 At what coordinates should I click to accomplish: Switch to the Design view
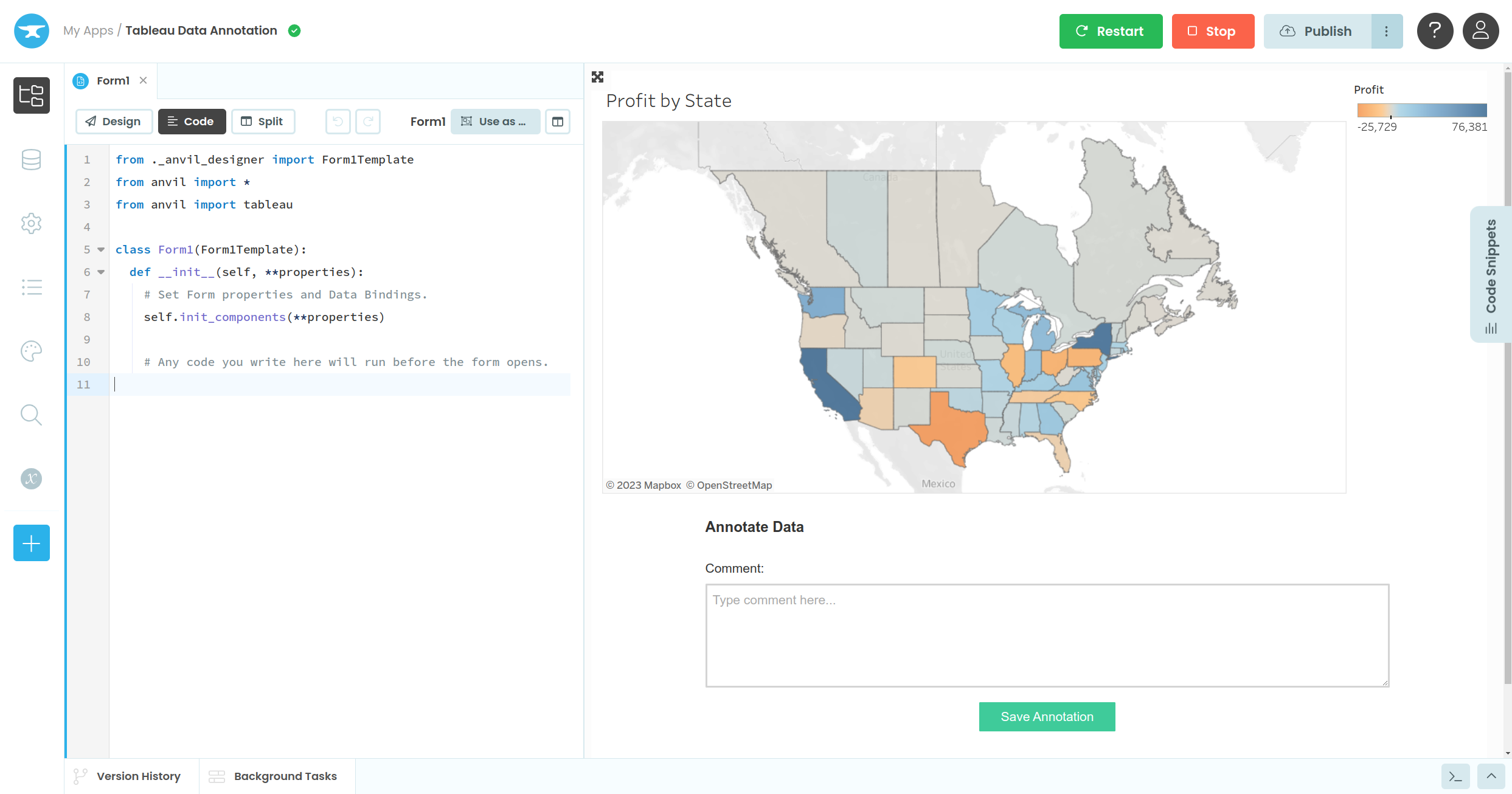coord(114,121)
